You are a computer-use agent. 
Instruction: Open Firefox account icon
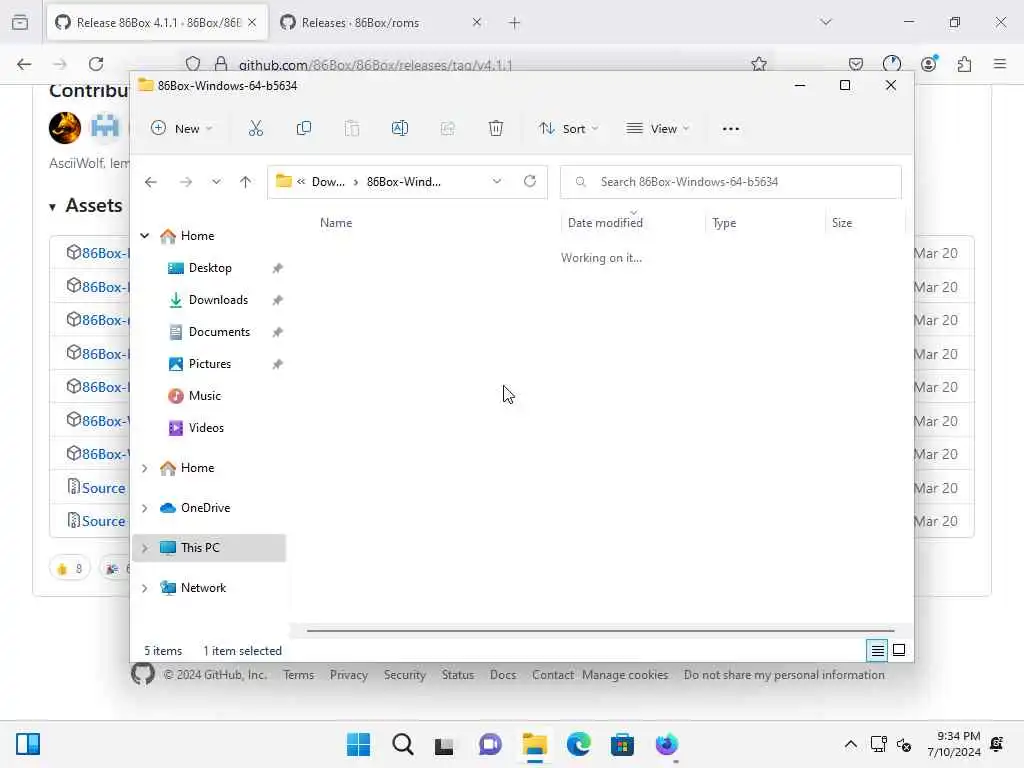[x=928, y=64]
